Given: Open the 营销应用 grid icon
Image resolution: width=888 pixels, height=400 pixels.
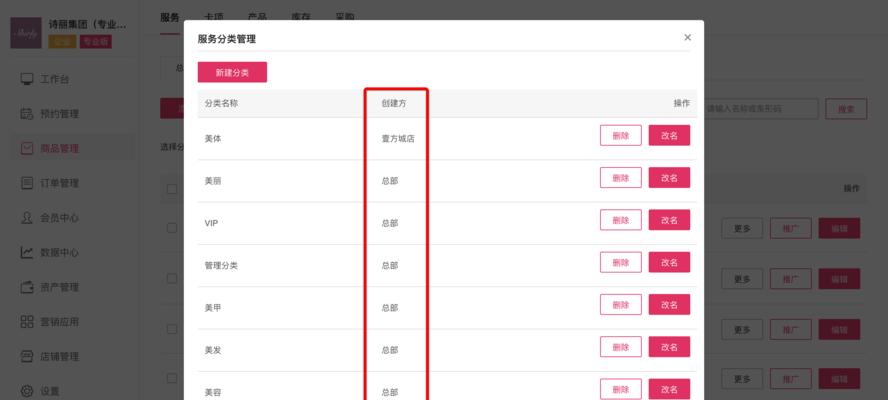Looking at the screenshot, I should pos(27,322).
